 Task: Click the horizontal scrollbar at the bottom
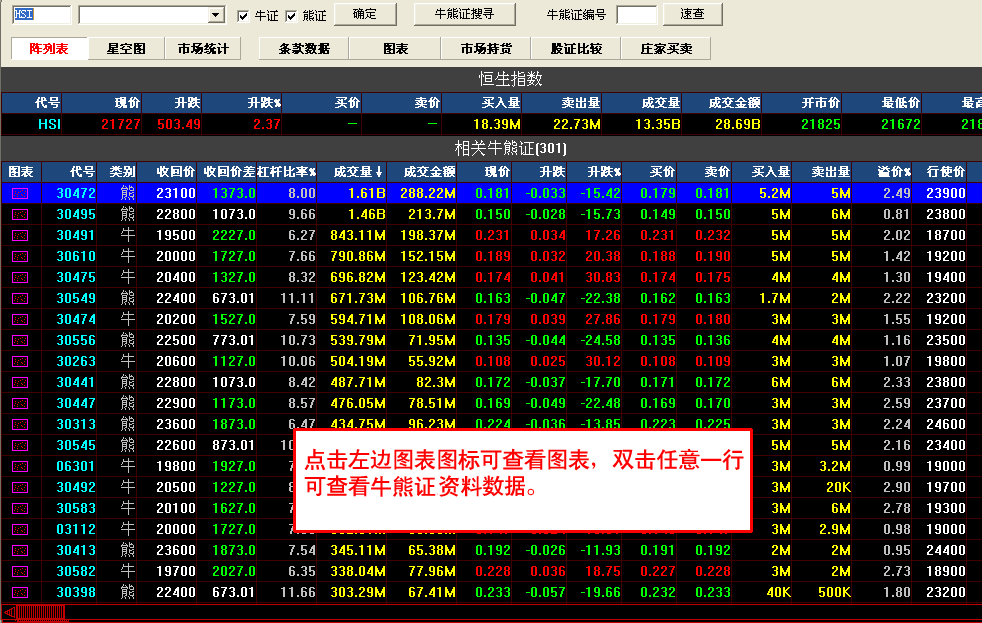pos(500,612)
